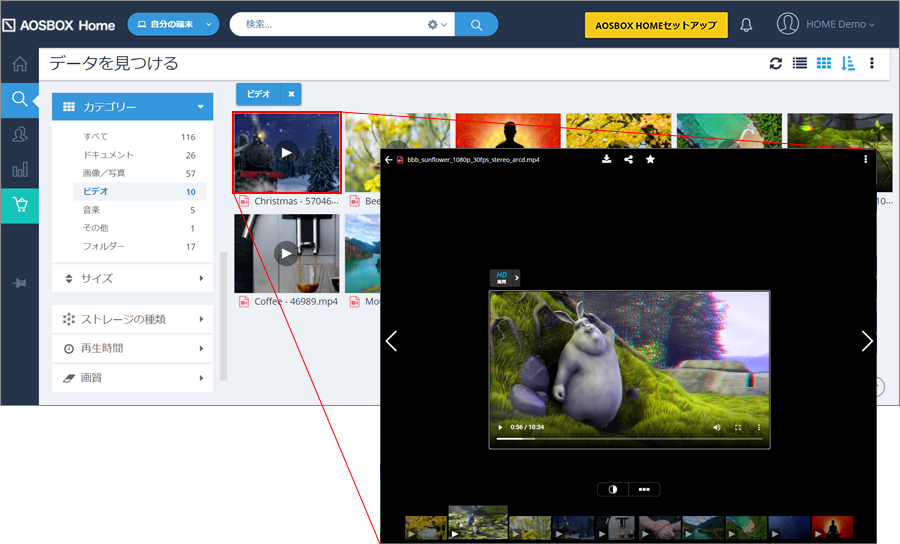The image size is (900, 544).
Task: Toggle fullscreen in video player
Action: (738, 428)
